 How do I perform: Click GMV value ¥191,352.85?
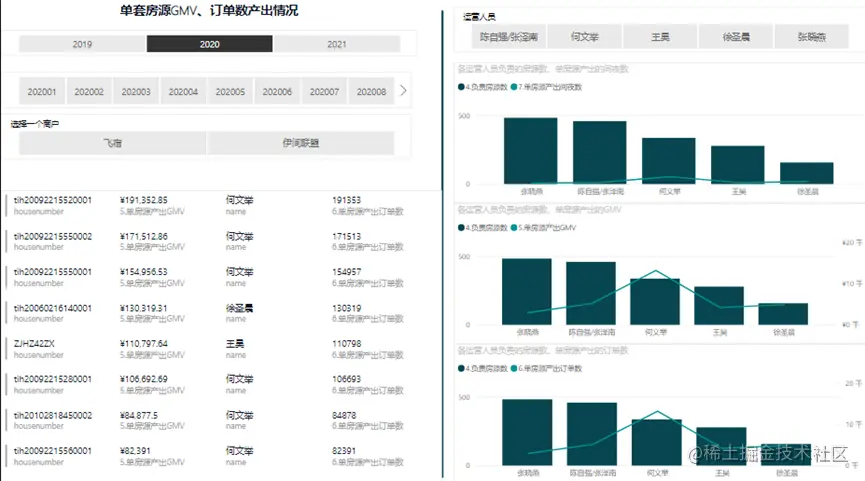point(143,200)
